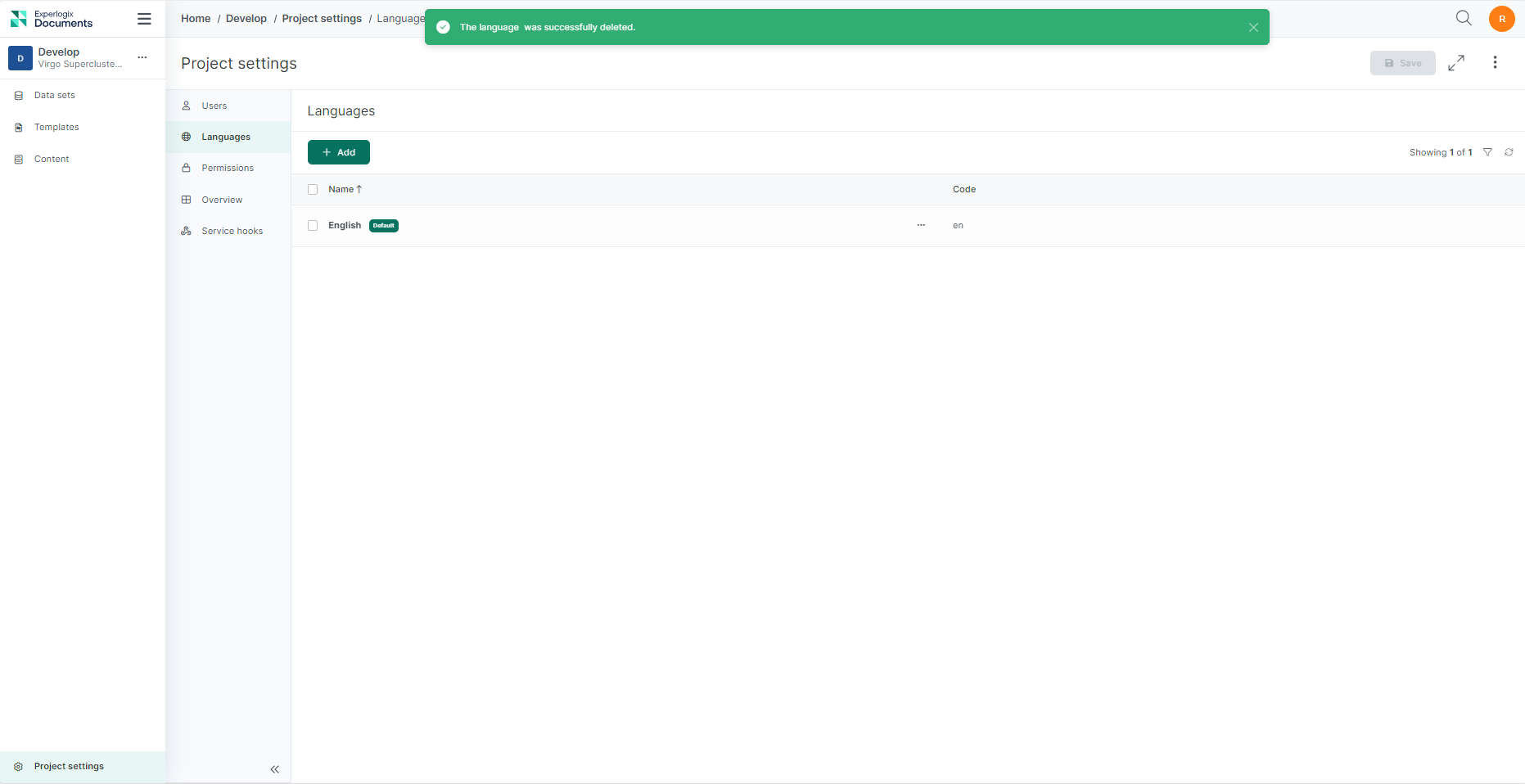Click the orange user avatar
Screen dimensions: 1525x784
coord(1501,19)
